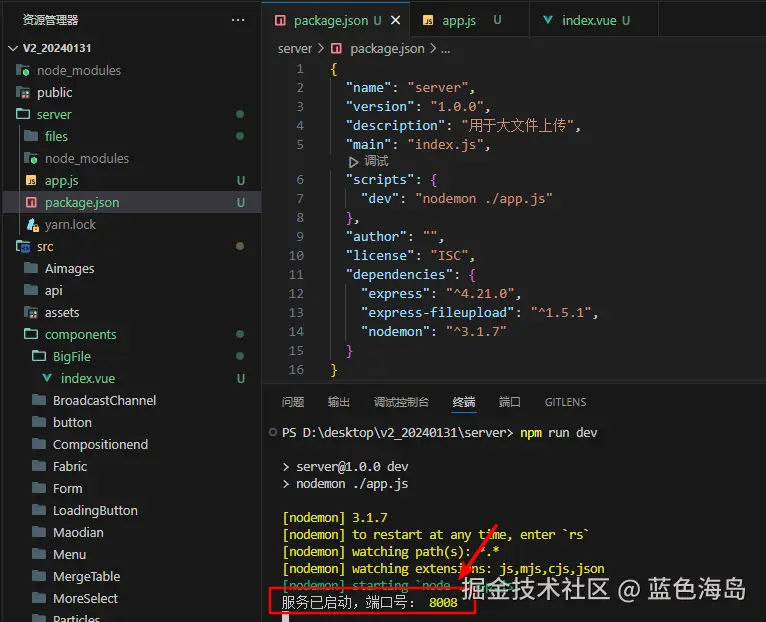This screenshot has width=766, height=622.
Task: Collapse the src folder
Action: tap(45, 246)
